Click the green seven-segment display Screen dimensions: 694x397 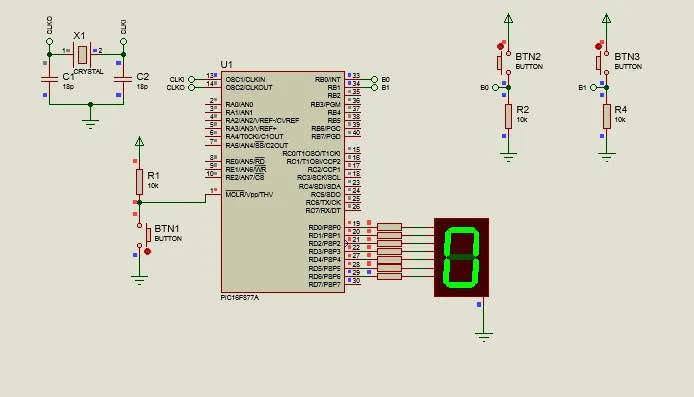click(x=462, y=257)
